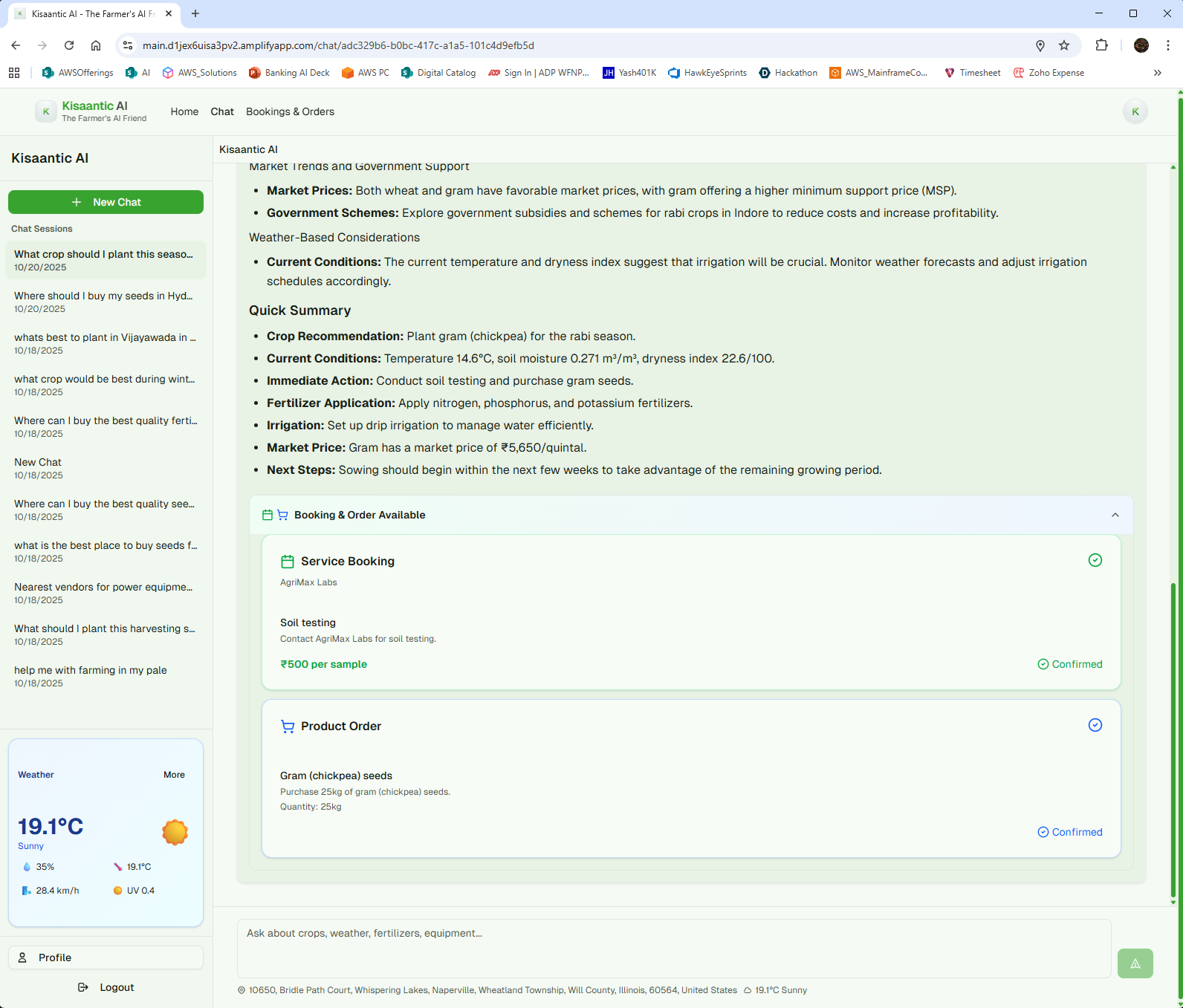
Task: Click Product Order cart icon
Action: point(288,726)
